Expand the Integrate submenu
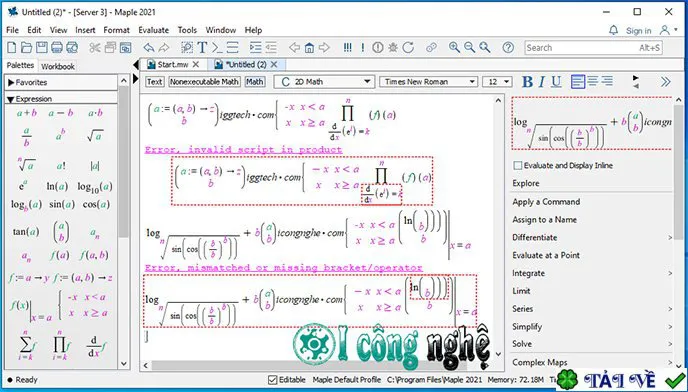Screen dimensions: 688x392 tap(670, 273)
